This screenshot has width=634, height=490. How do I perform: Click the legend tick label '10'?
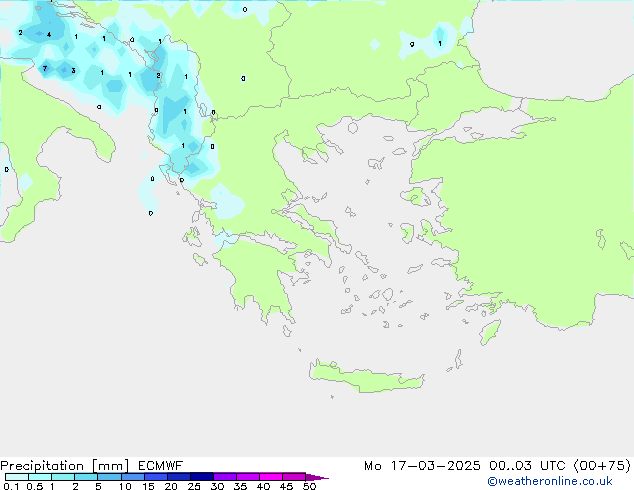125,486
